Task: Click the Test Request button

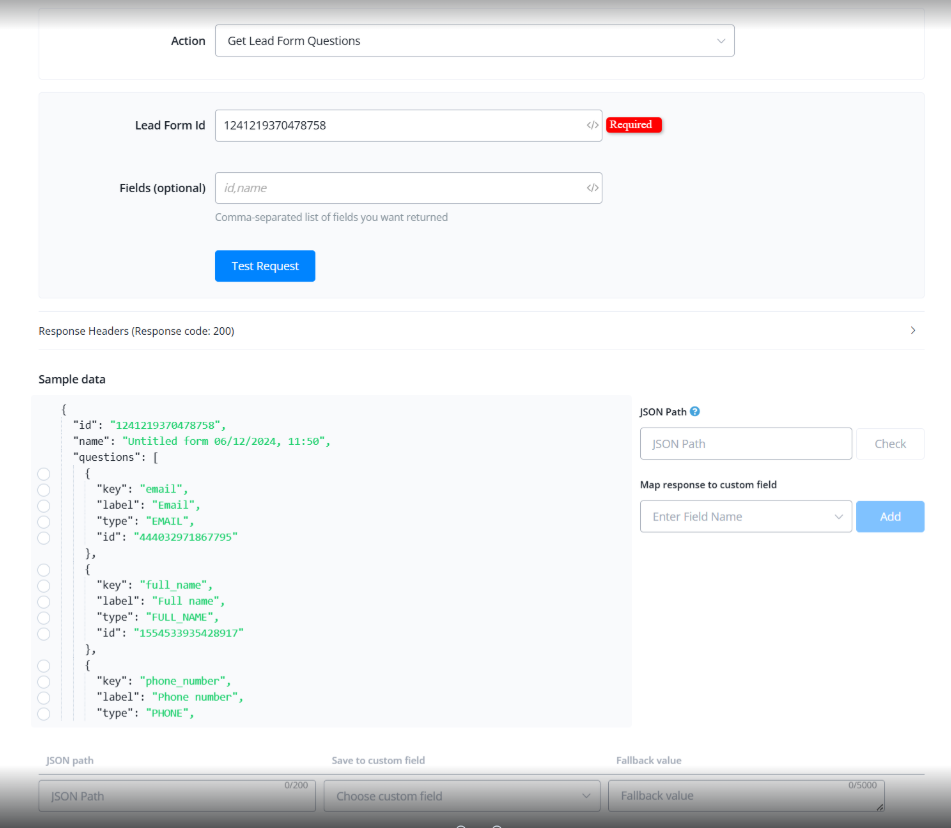Action: [265, 266]
